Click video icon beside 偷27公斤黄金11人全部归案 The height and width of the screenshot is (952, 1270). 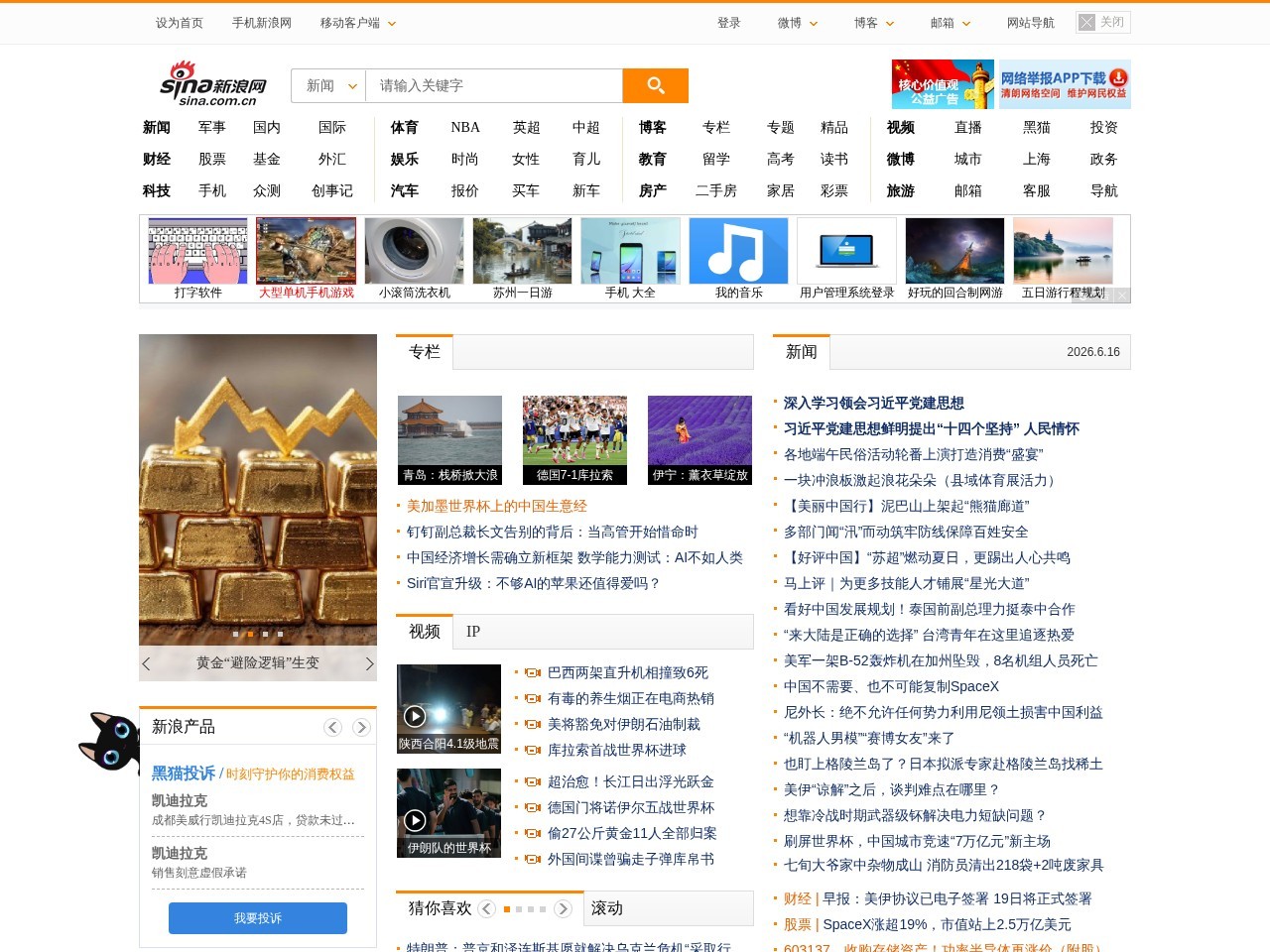(x=532, y=833)
